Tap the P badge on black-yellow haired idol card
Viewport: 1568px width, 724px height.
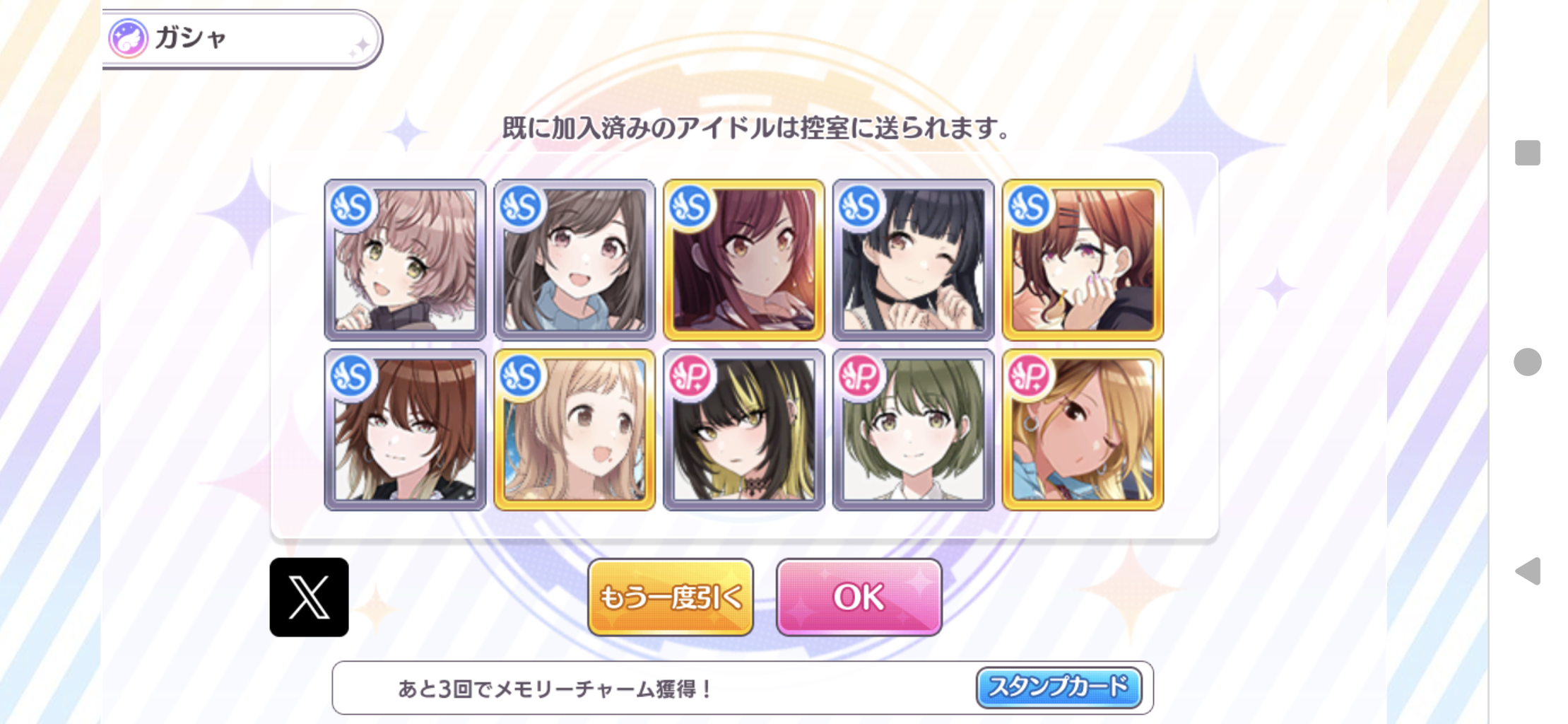690,376
